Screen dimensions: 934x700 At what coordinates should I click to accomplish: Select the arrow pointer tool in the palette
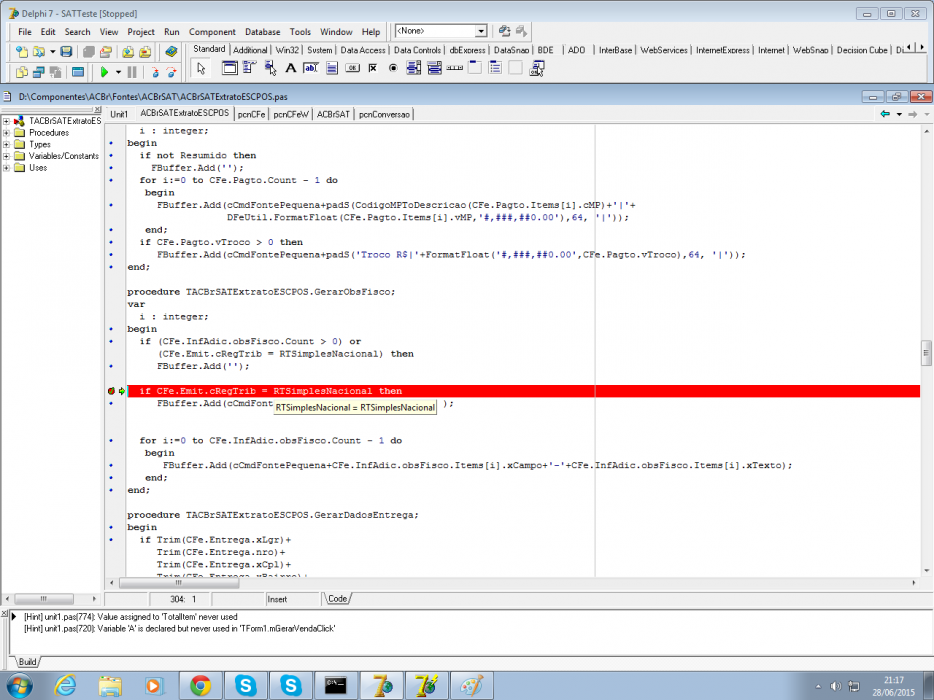click(x=201, y=69)
